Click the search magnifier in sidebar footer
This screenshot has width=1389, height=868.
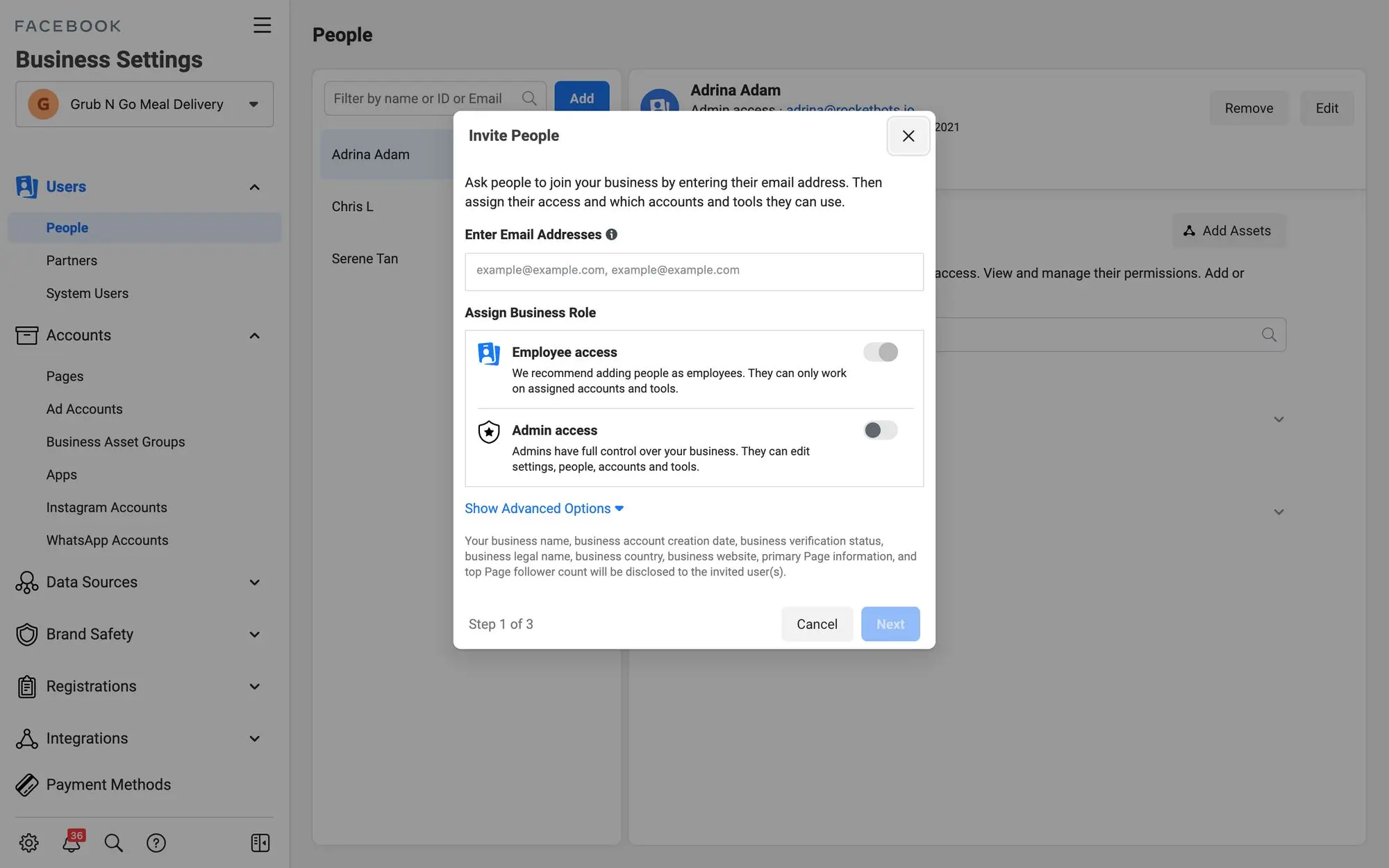113,843
